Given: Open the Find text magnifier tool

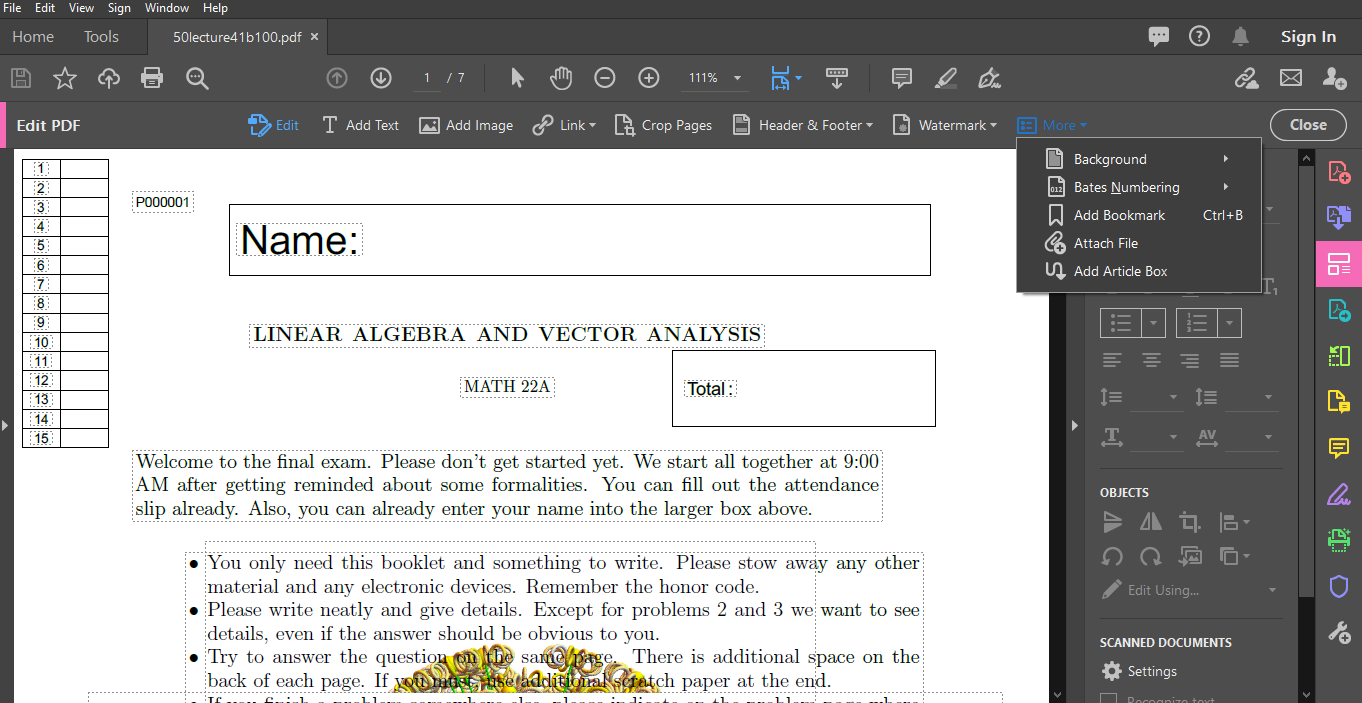Looking at the screenshot, I should pyautogui.click(x=197, y=78).
